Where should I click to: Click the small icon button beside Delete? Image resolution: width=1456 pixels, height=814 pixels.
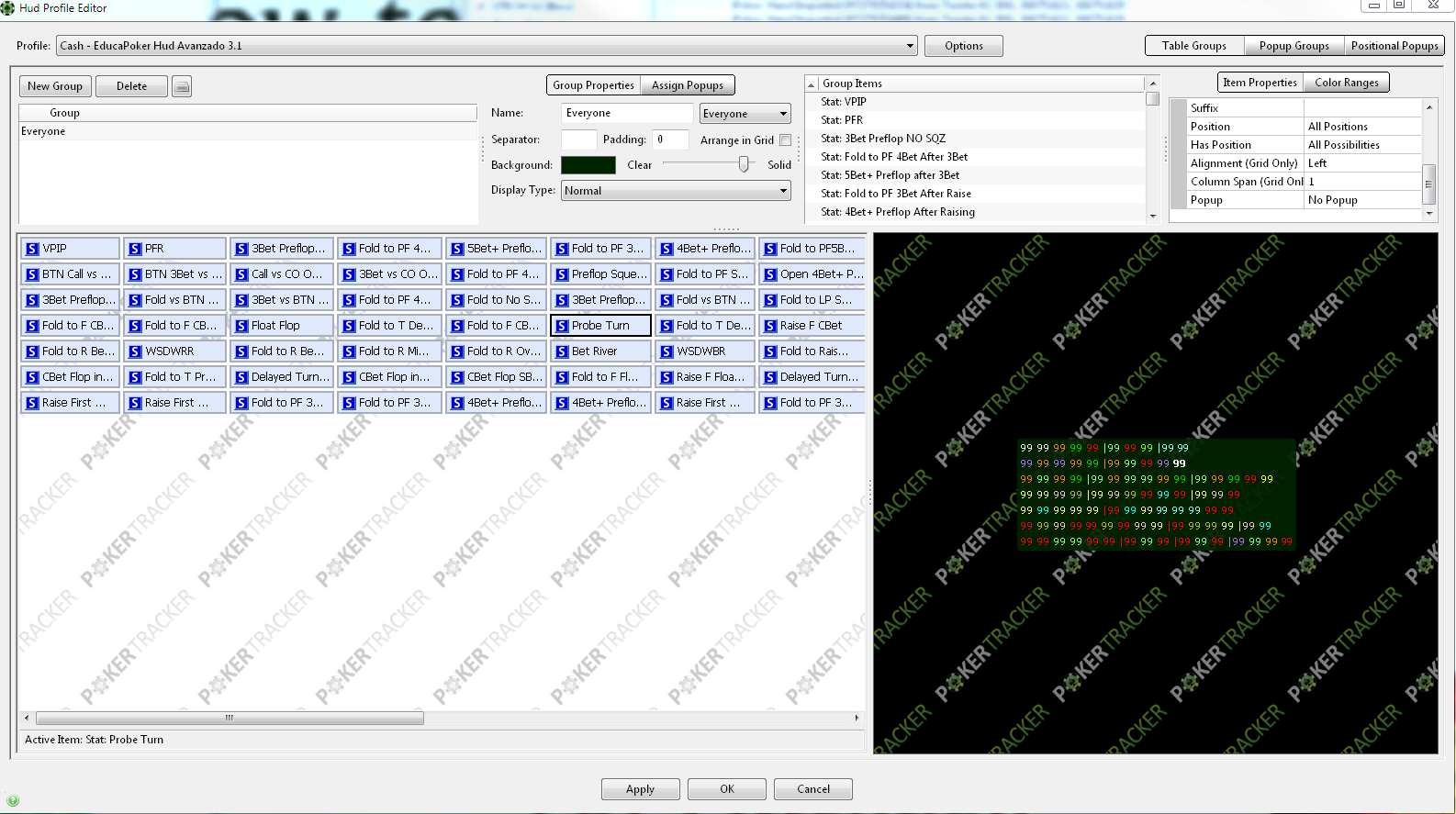[182, 86]
